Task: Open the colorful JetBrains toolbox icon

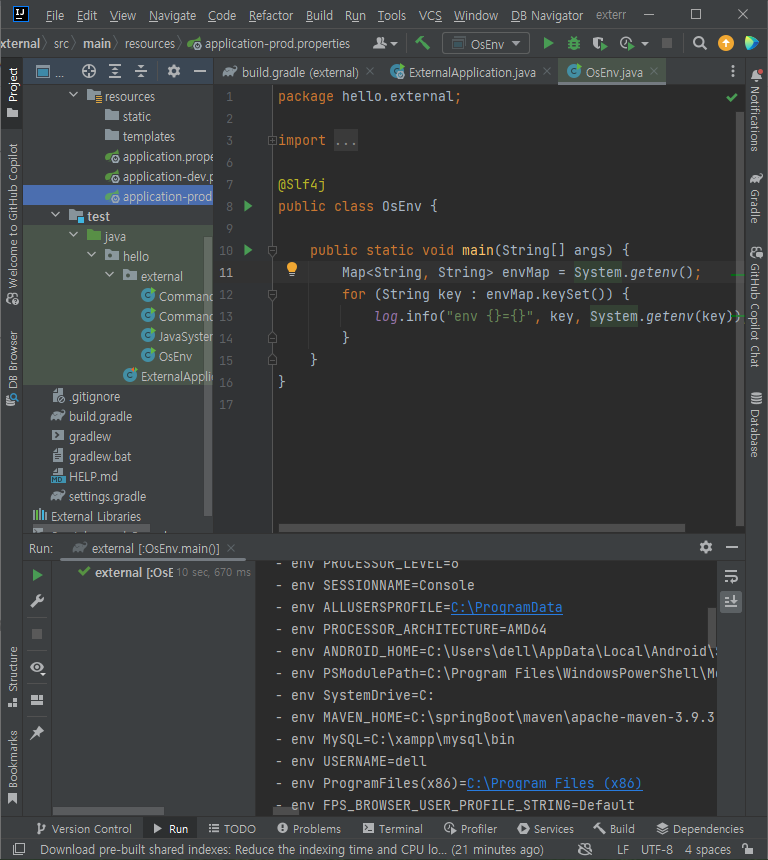Action: point(752,43)
